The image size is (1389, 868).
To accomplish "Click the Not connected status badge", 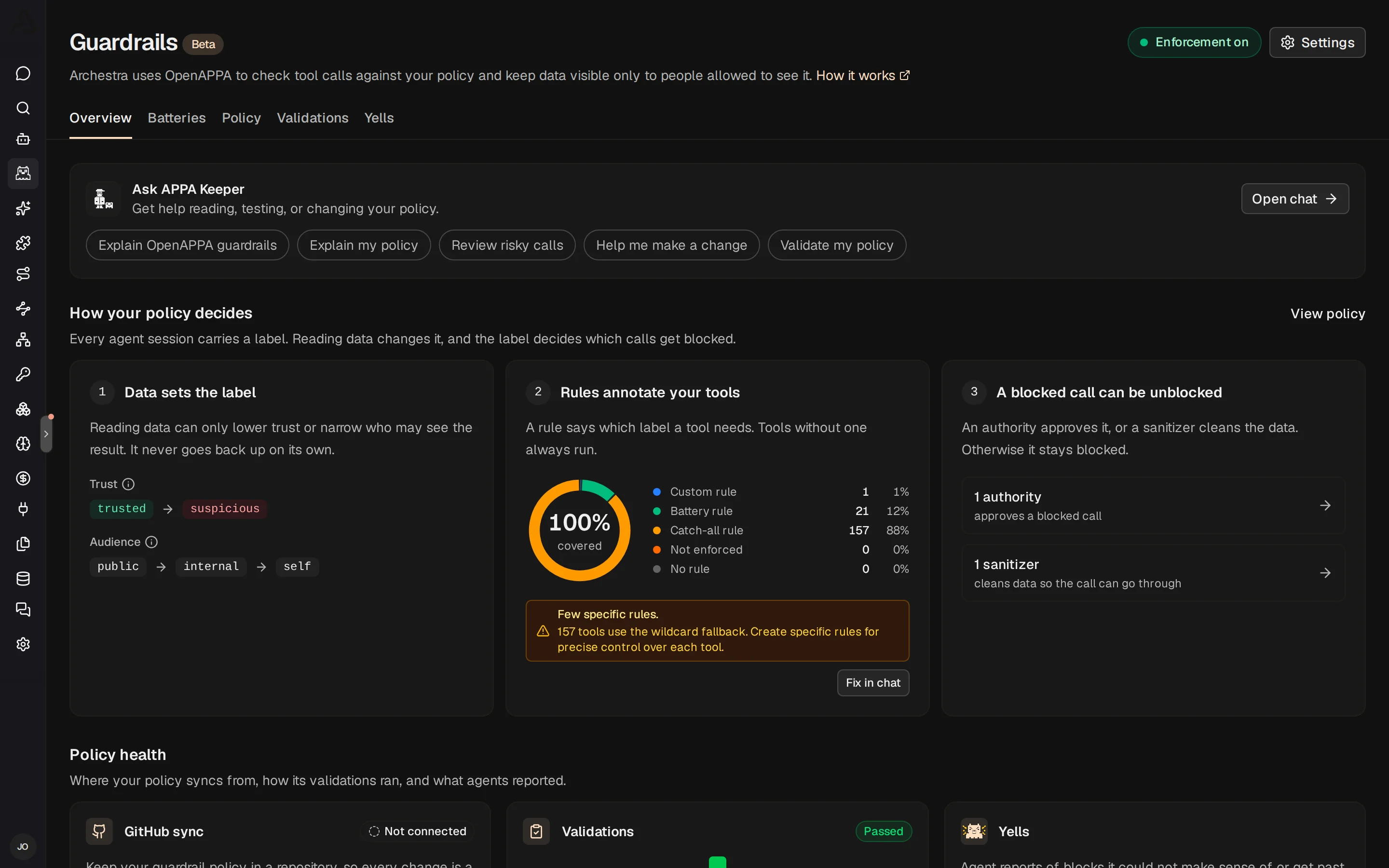I will (417, 831).
